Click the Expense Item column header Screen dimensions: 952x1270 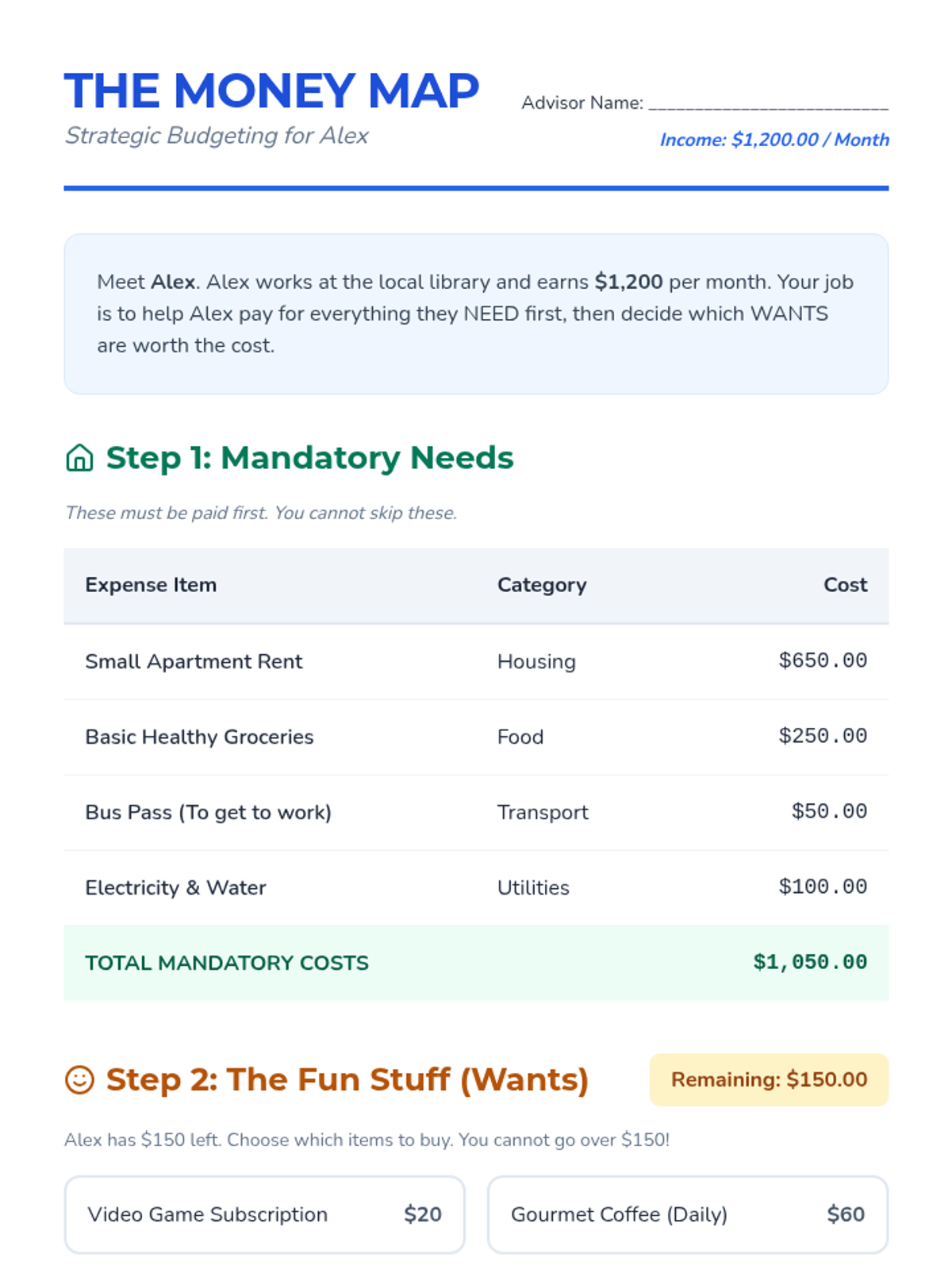click(151, 585)
